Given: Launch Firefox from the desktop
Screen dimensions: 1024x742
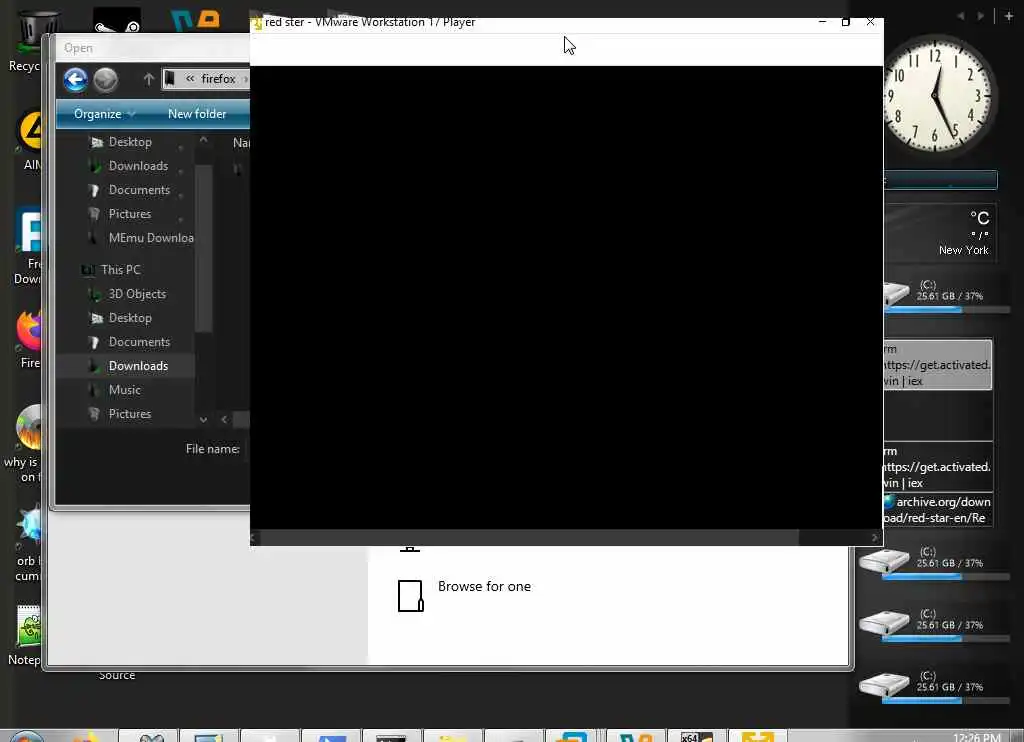Looking at the screenshot, I should coord(29,340).
